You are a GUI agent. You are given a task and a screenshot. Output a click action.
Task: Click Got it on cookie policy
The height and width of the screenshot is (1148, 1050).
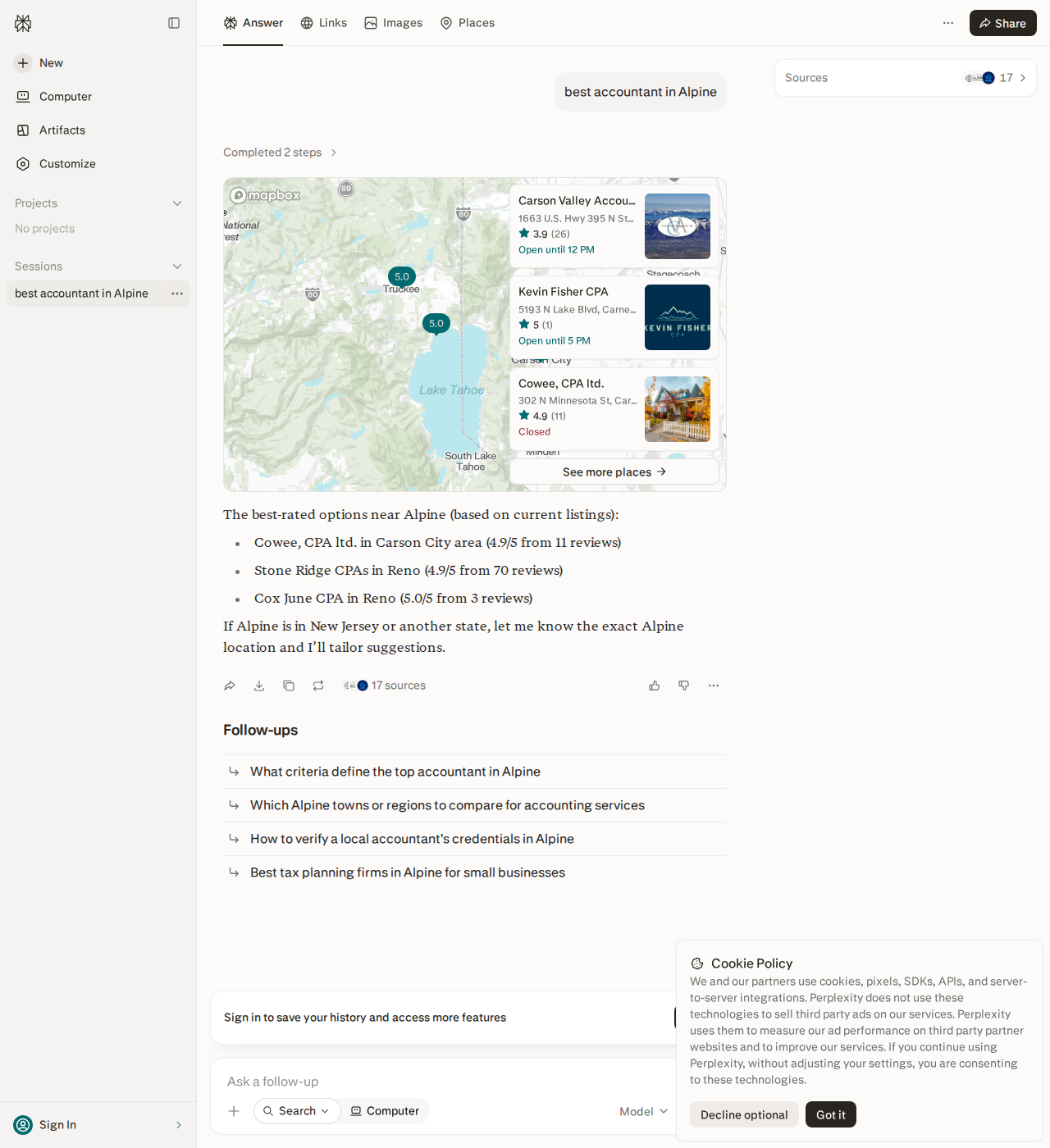[831, 1114]
